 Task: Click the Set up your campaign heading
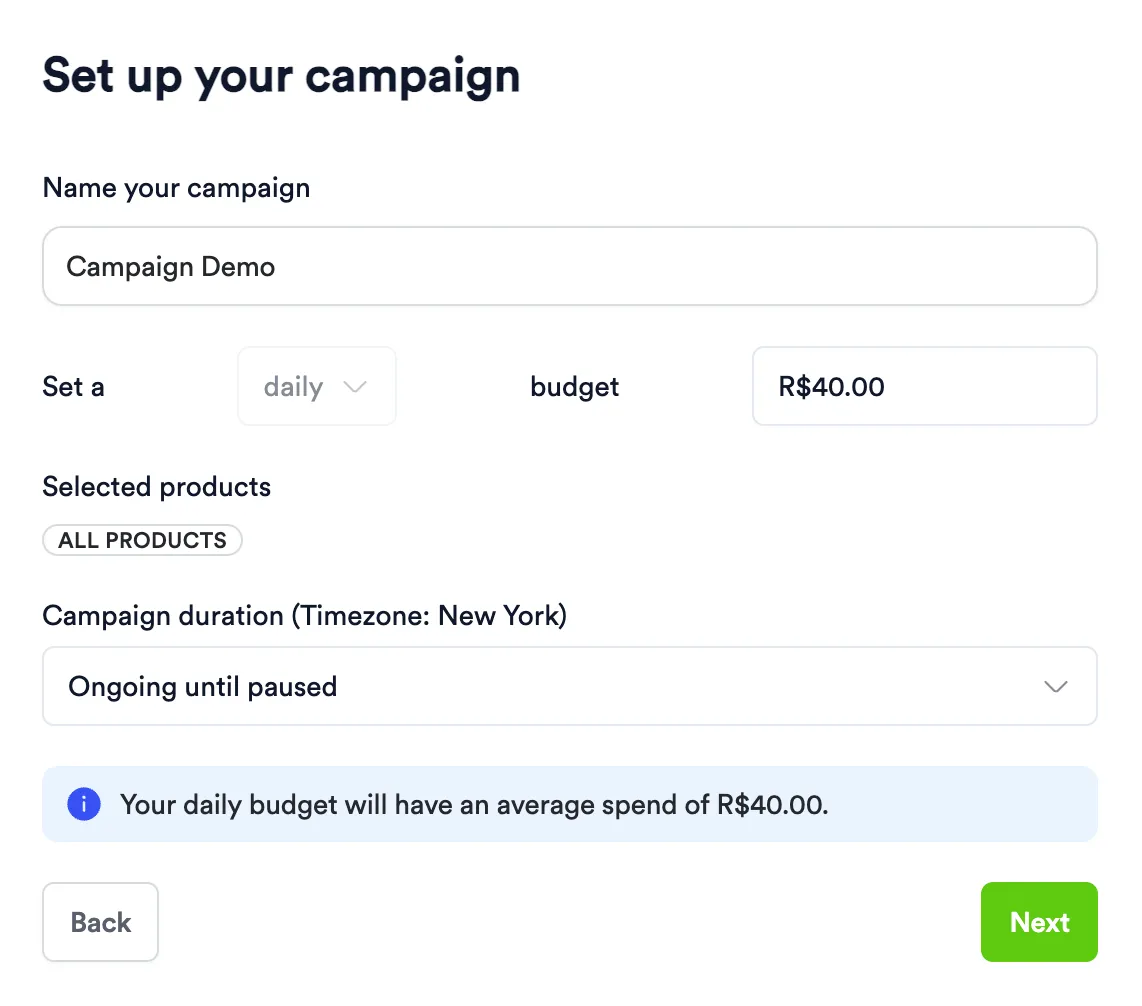pyautogui.click(x=281, y=76)
